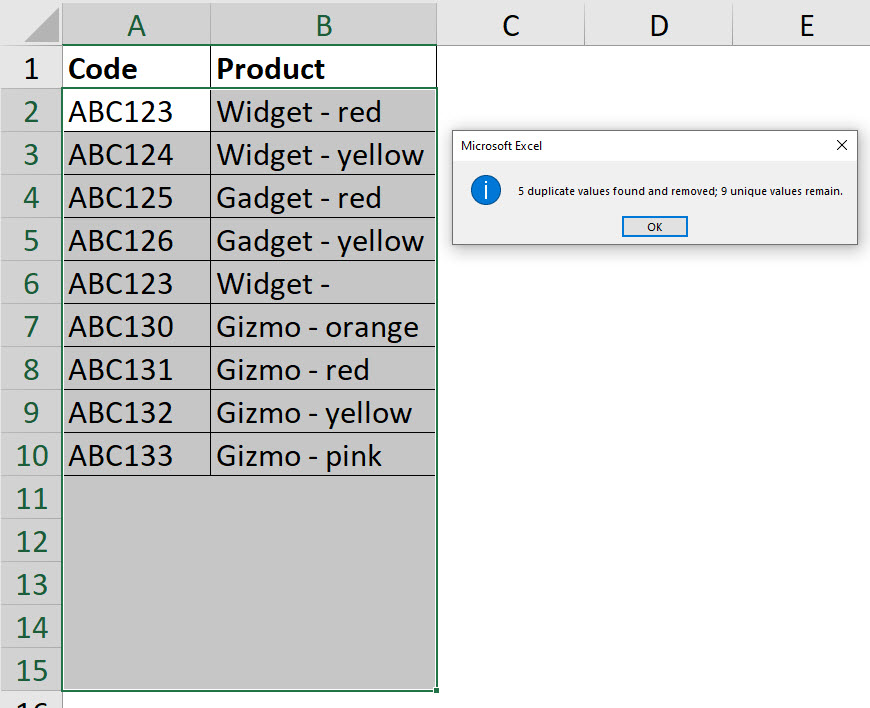This screenshot has width=870, height=708.
Task: Select column A header
Action: [137, 24]
